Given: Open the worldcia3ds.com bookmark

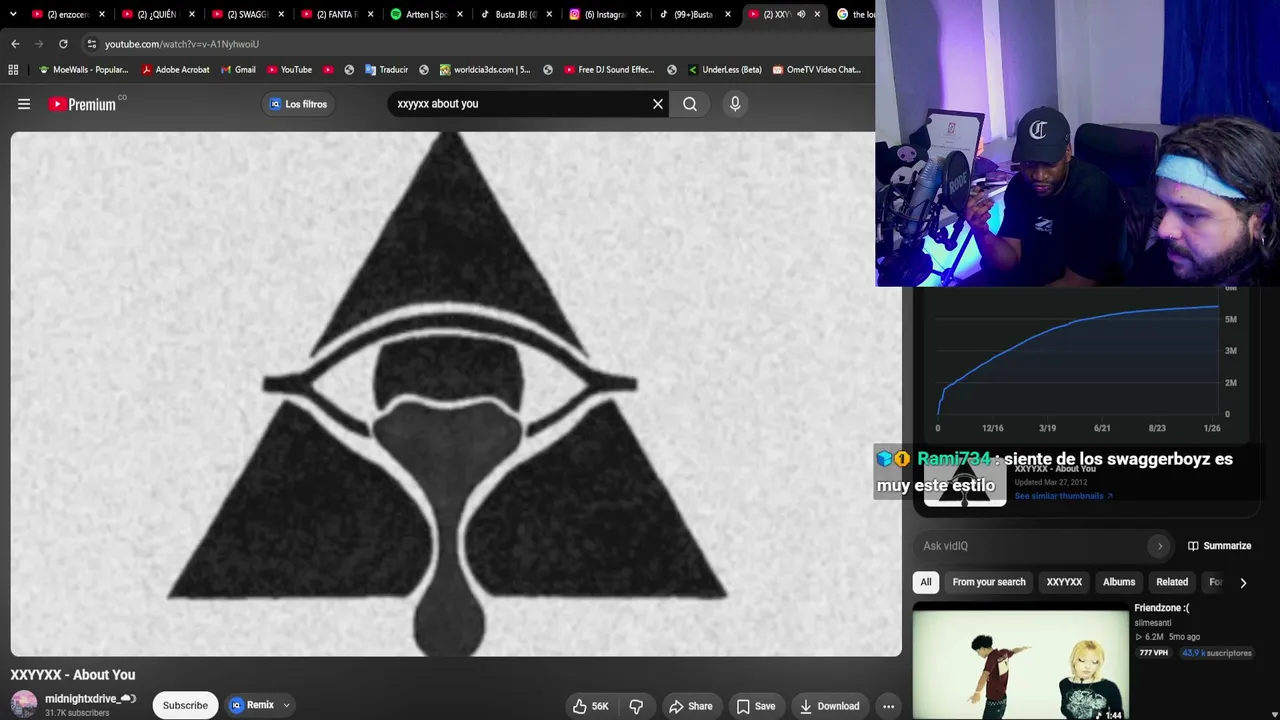Looking at the screenshot, I should (x=485, y=70).
